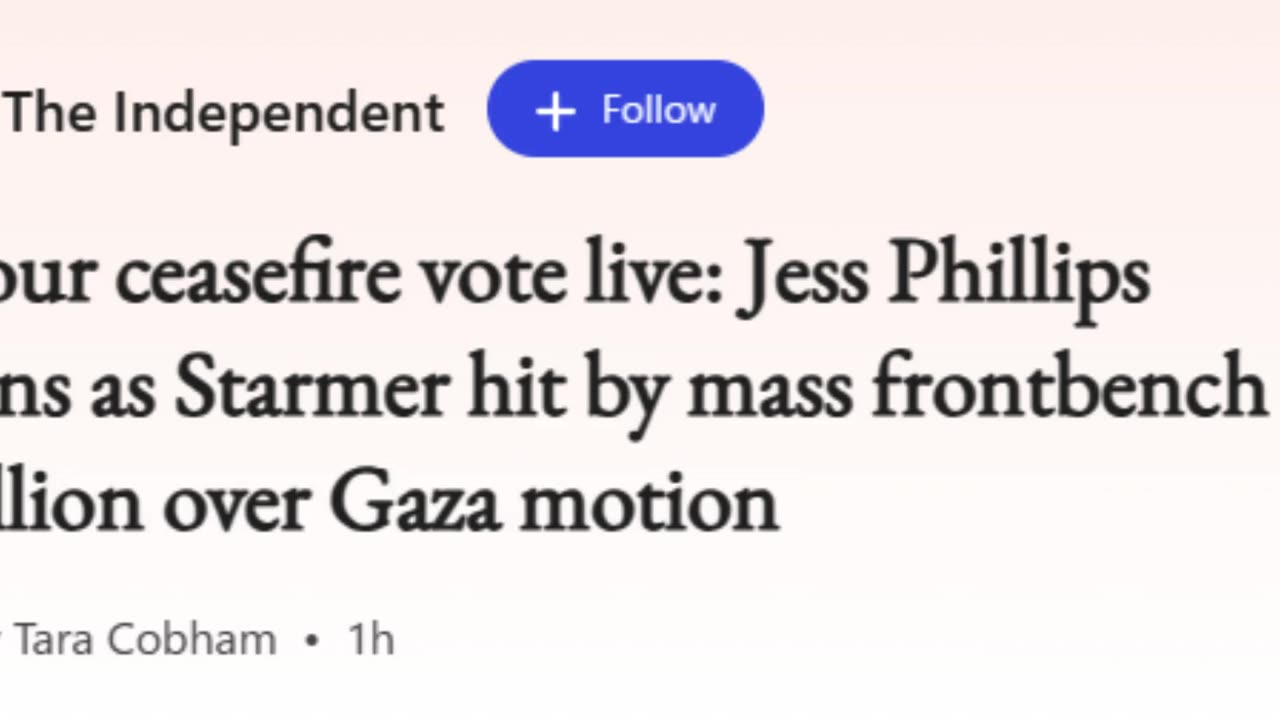
Task: Click the word "Independent" in publisher name
Action: point(278,112)
